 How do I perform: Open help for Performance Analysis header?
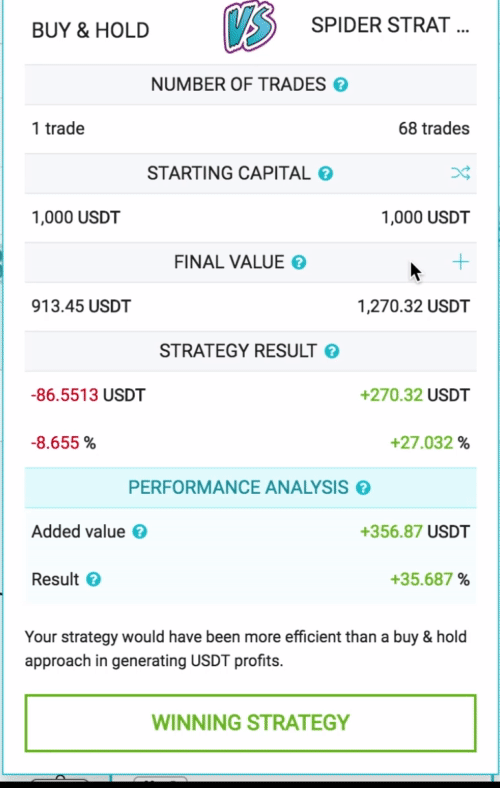pyautogui.click(x=363, y=487)
